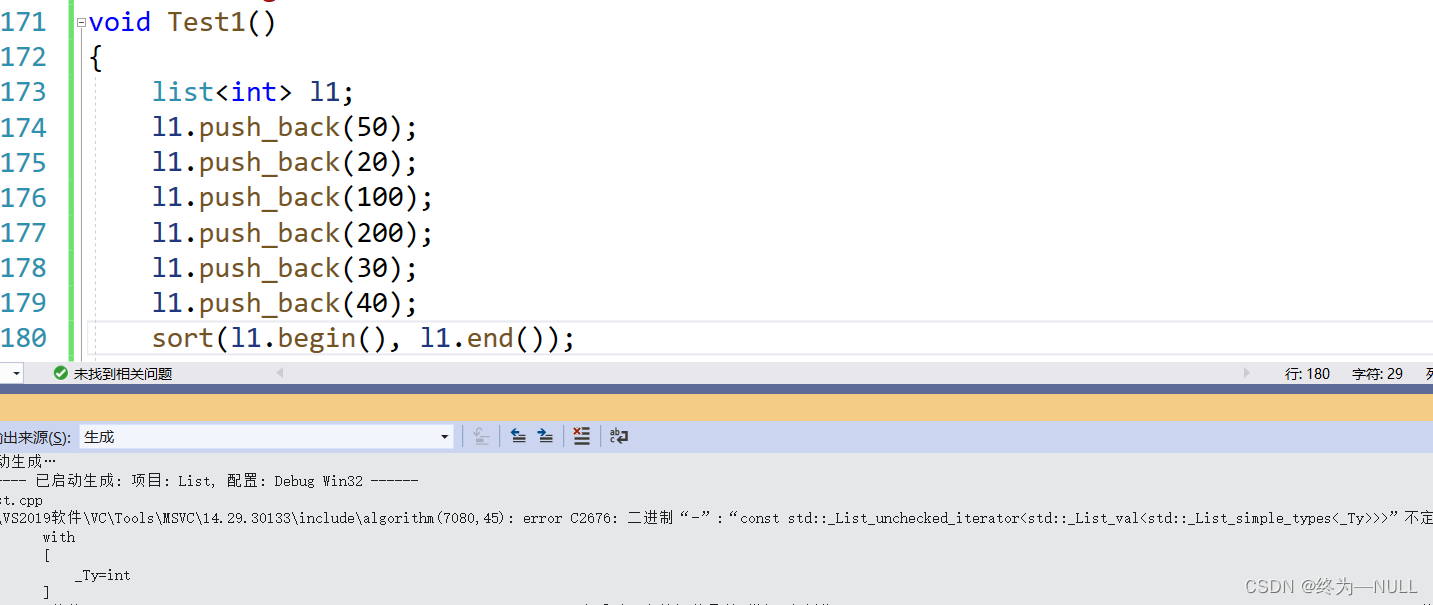Click the go to next message icon
This screenshot has height=605, width=1433.
tap(545, 436)
